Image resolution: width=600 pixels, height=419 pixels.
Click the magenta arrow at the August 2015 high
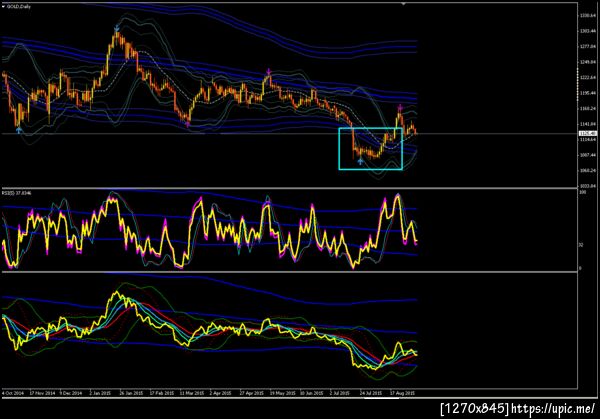(x=400, y=108)
